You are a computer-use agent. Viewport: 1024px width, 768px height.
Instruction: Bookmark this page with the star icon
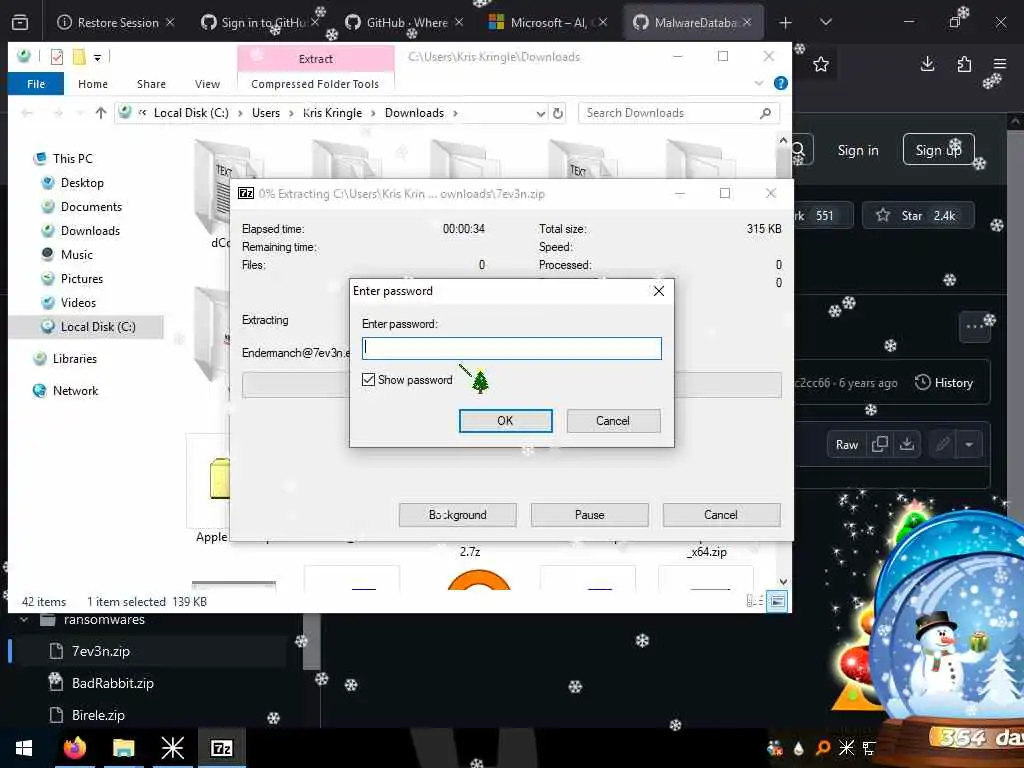pos(821,64)
